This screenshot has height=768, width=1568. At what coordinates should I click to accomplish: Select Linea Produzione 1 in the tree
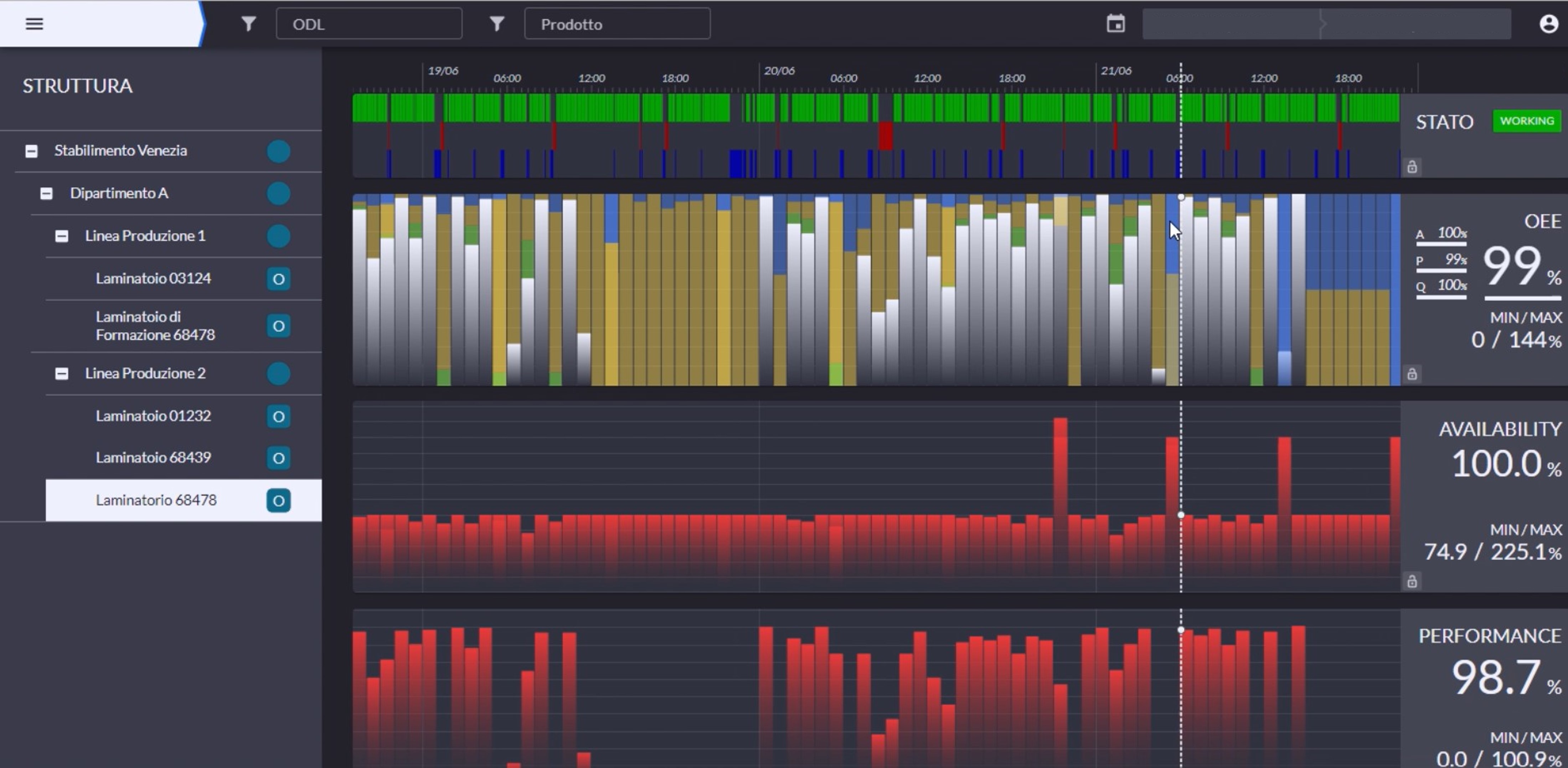click(145, 236)
